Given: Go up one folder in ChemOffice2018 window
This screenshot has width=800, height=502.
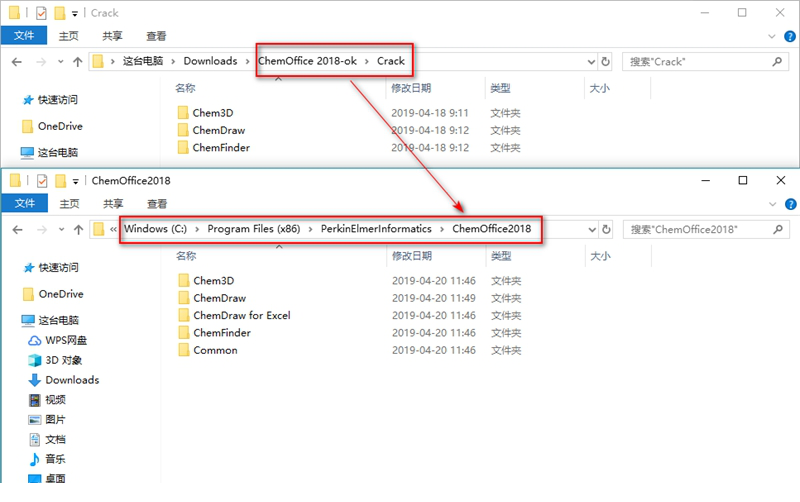Looking at the screenshot, I should click(79, 230).
